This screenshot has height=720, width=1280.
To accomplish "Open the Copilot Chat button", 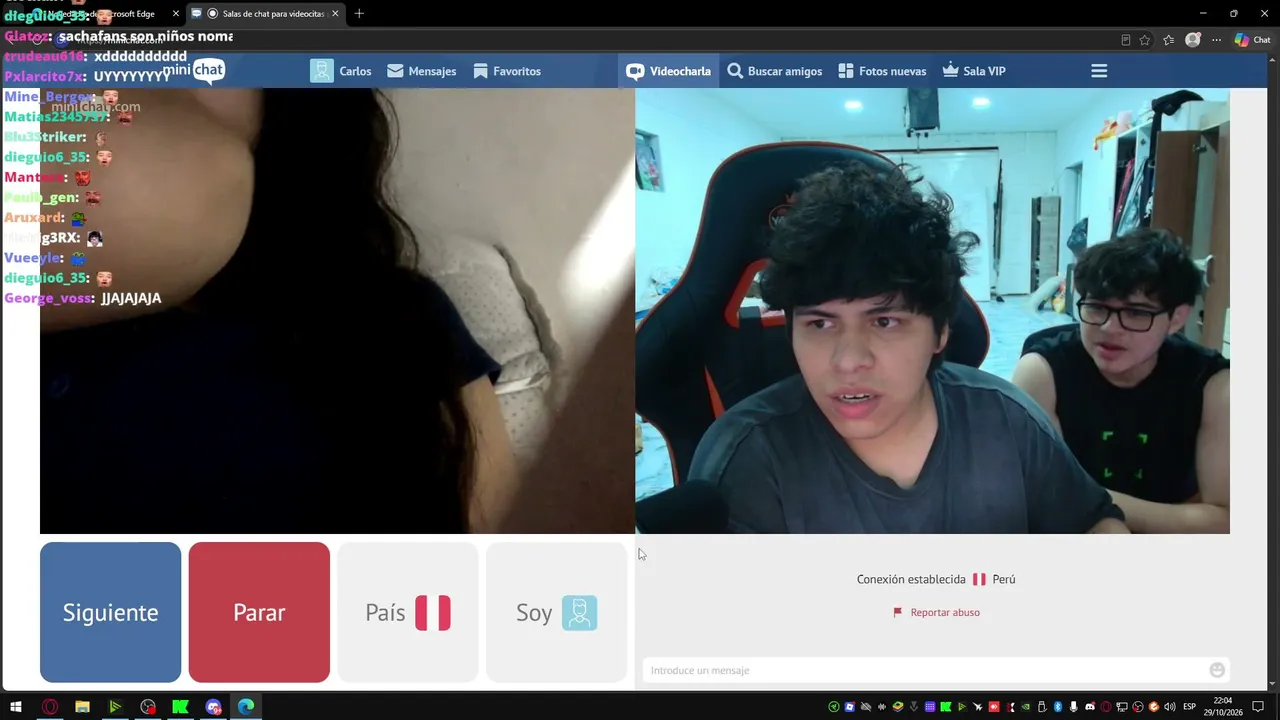I will pos(1253,40).
